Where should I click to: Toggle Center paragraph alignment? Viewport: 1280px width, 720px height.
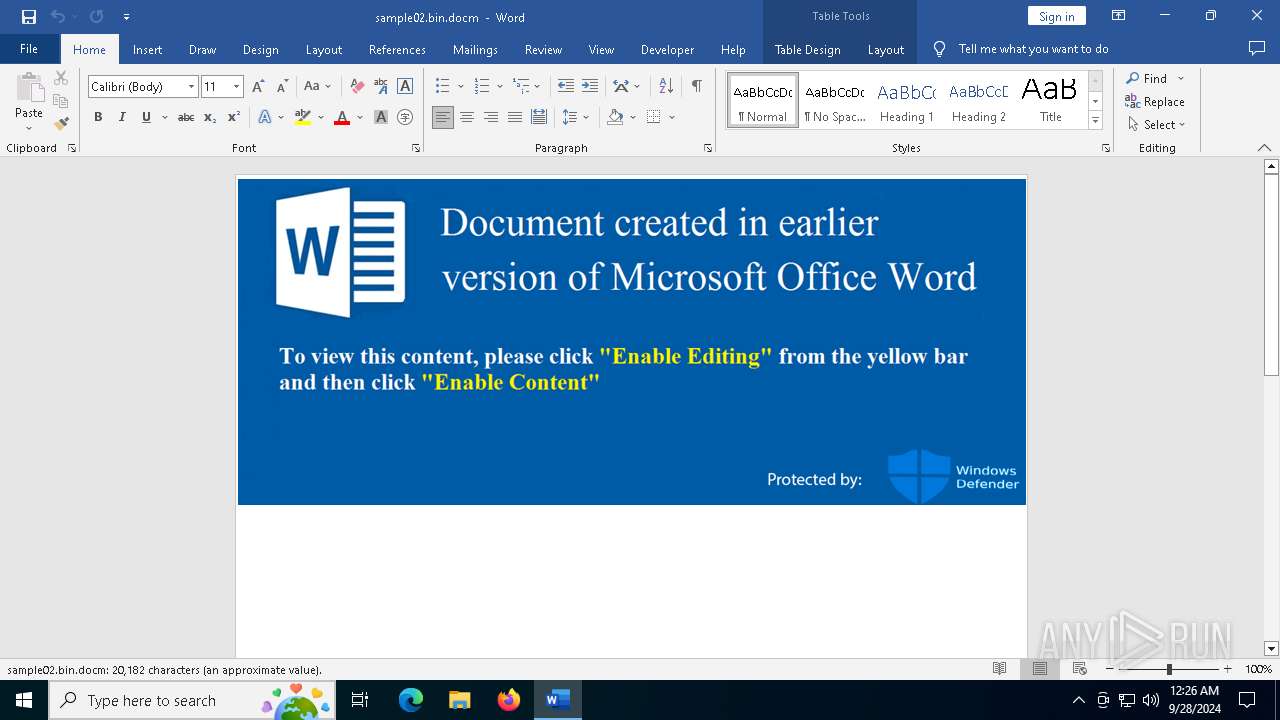click(467, 117)
